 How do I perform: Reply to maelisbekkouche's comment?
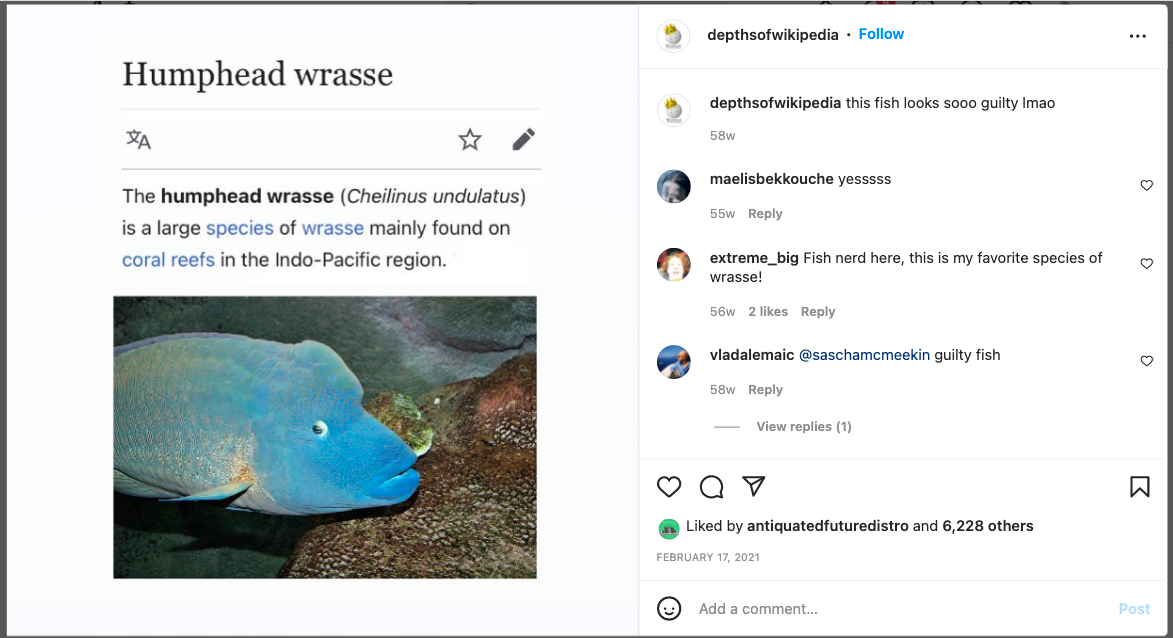[765, 214]
